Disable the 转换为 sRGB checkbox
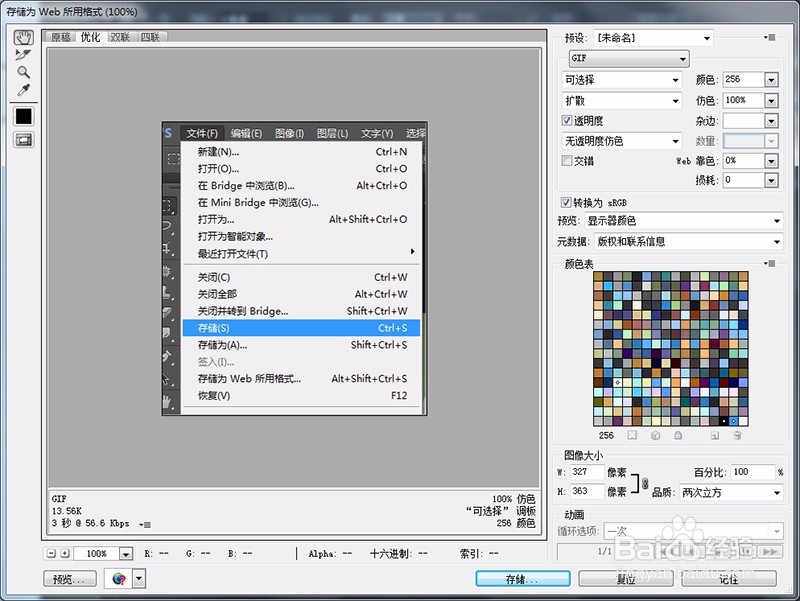 tap(567, 200)
